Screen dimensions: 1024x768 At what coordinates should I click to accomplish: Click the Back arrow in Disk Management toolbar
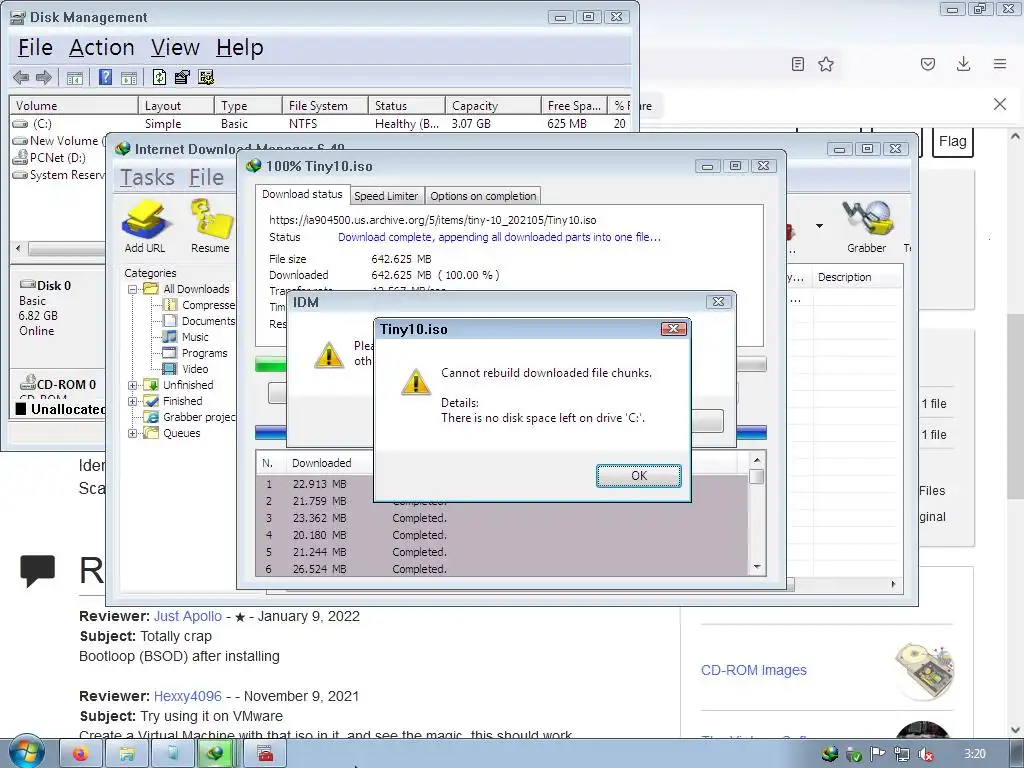click(x=21, y=78)
